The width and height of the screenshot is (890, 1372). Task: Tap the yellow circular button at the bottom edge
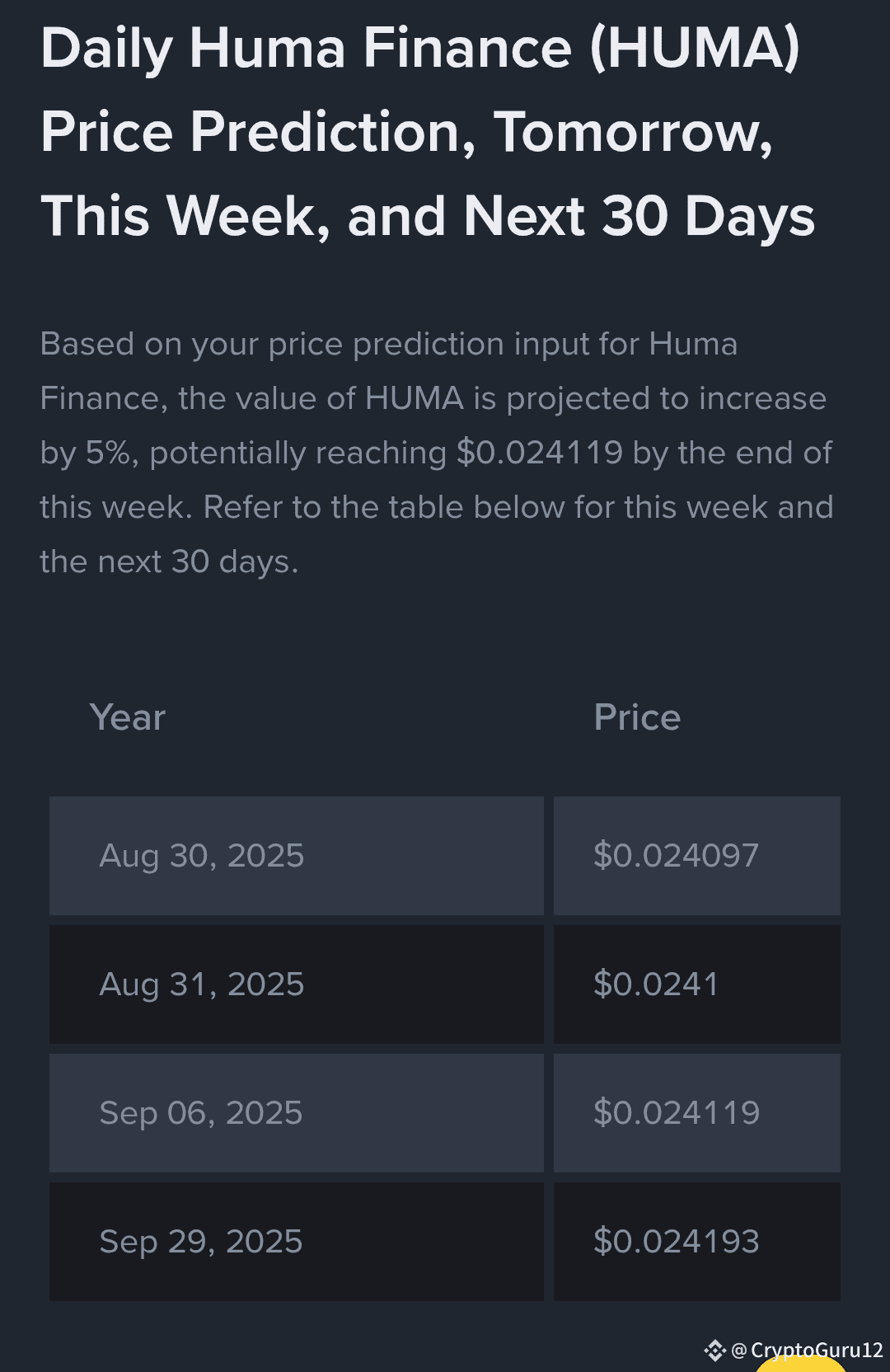801,1364
